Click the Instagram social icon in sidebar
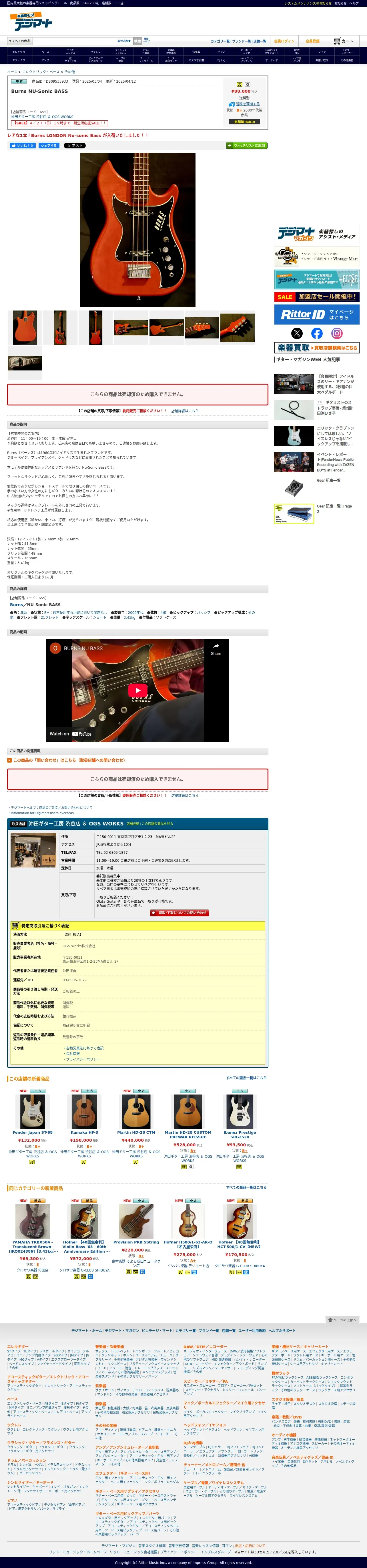 (337, 333)
